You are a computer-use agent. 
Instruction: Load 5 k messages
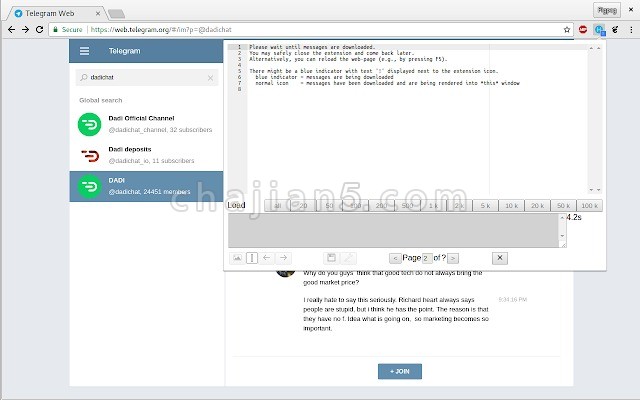[x=485, y=206]
